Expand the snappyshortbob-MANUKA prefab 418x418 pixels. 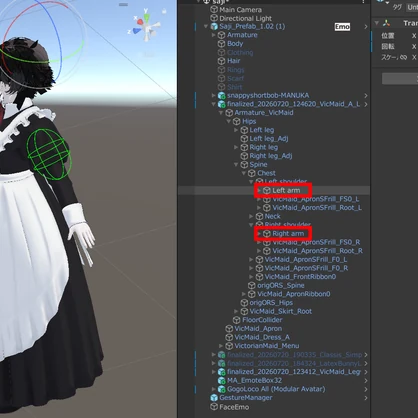point(214,96)
